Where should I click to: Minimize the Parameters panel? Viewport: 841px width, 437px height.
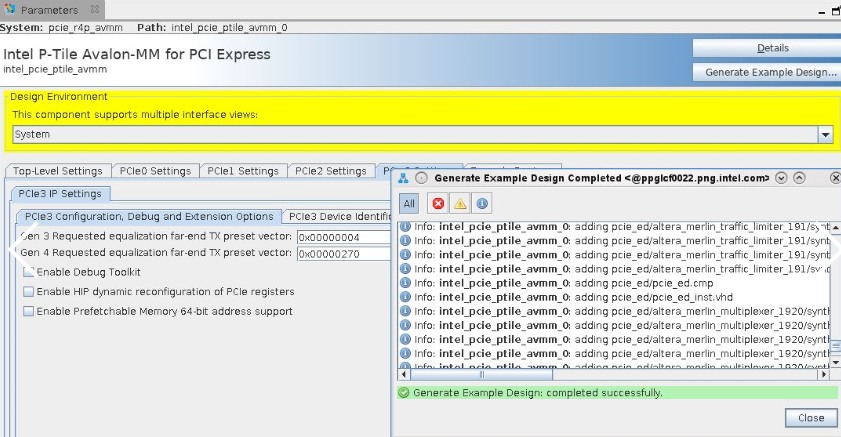click(822, 12)
